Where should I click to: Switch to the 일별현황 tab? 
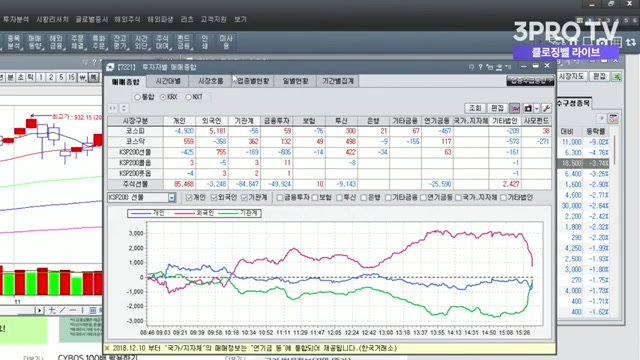pyautogui.click(x=296, y=81)
